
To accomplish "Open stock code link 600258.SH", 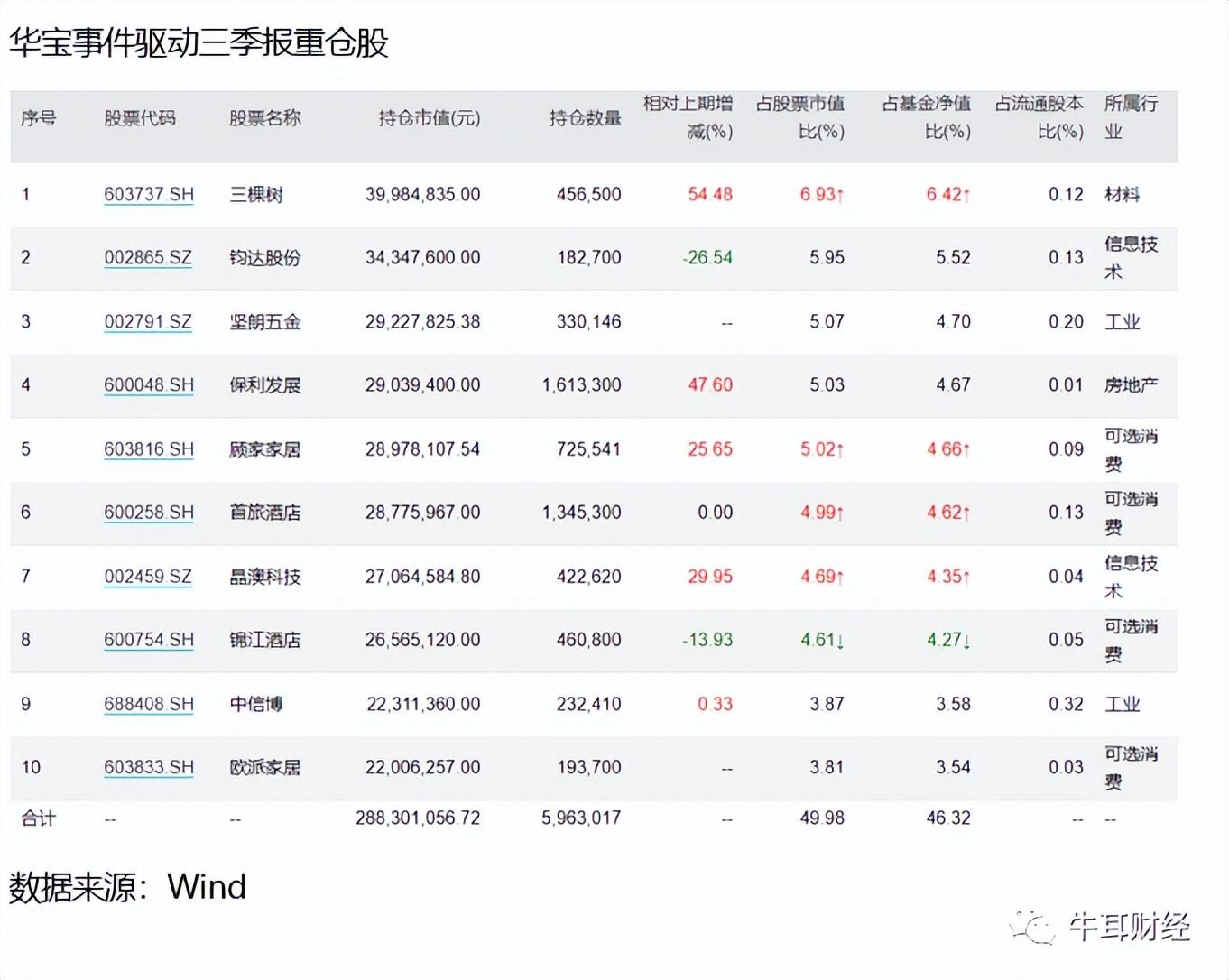I will click(x=149, y=513).
